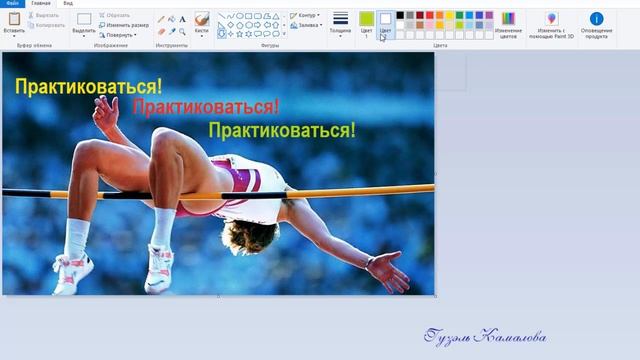Switch to the Главная tab
Screen dimensions: 640x360
[41, 3]
